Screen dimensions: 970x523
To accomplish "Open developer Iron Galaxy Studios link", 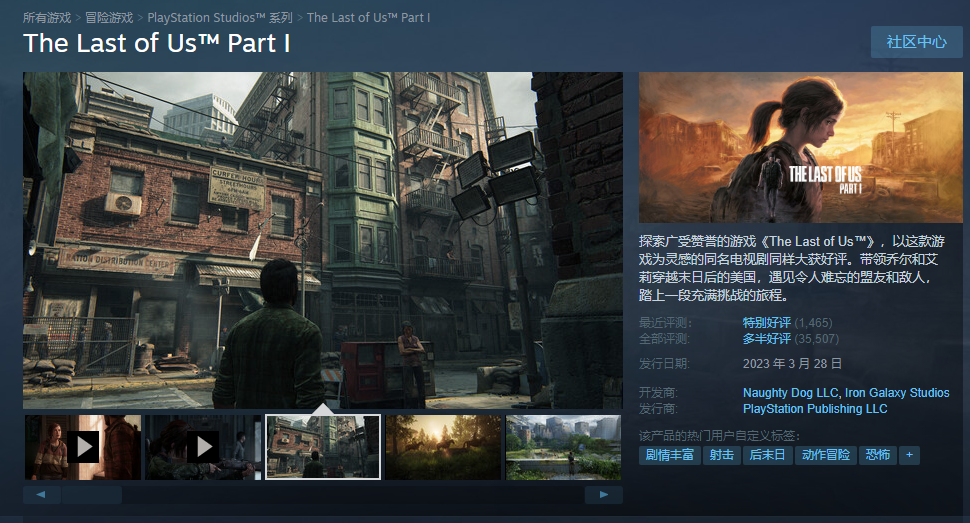I will point(897,392).
